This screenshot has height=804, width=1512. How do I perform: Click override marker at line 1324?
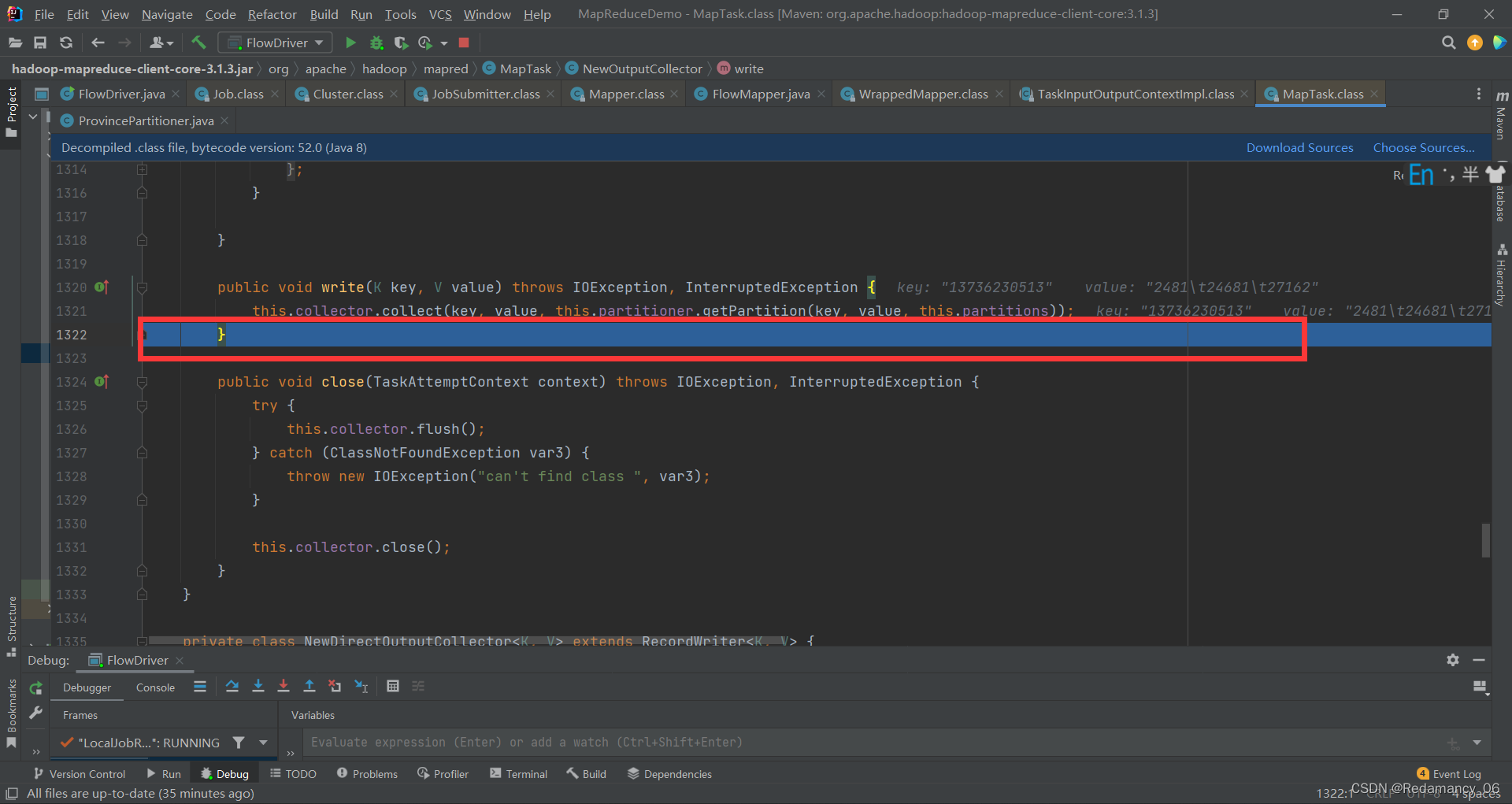102,382
